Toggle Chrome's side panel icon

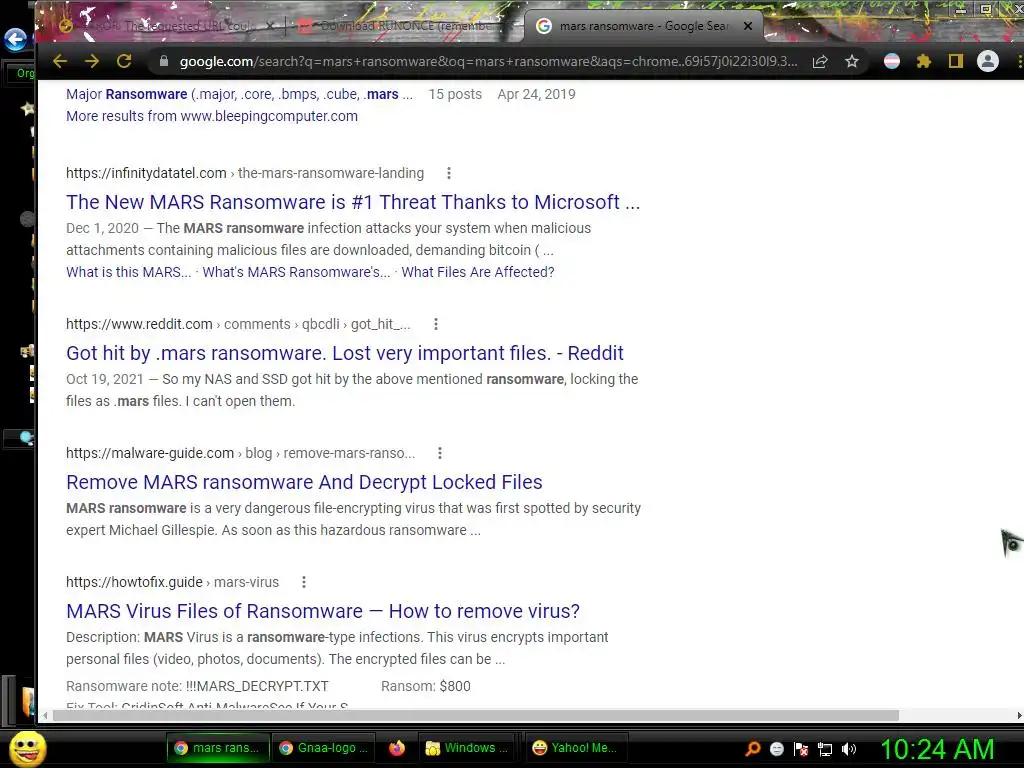tap(955, 61)
